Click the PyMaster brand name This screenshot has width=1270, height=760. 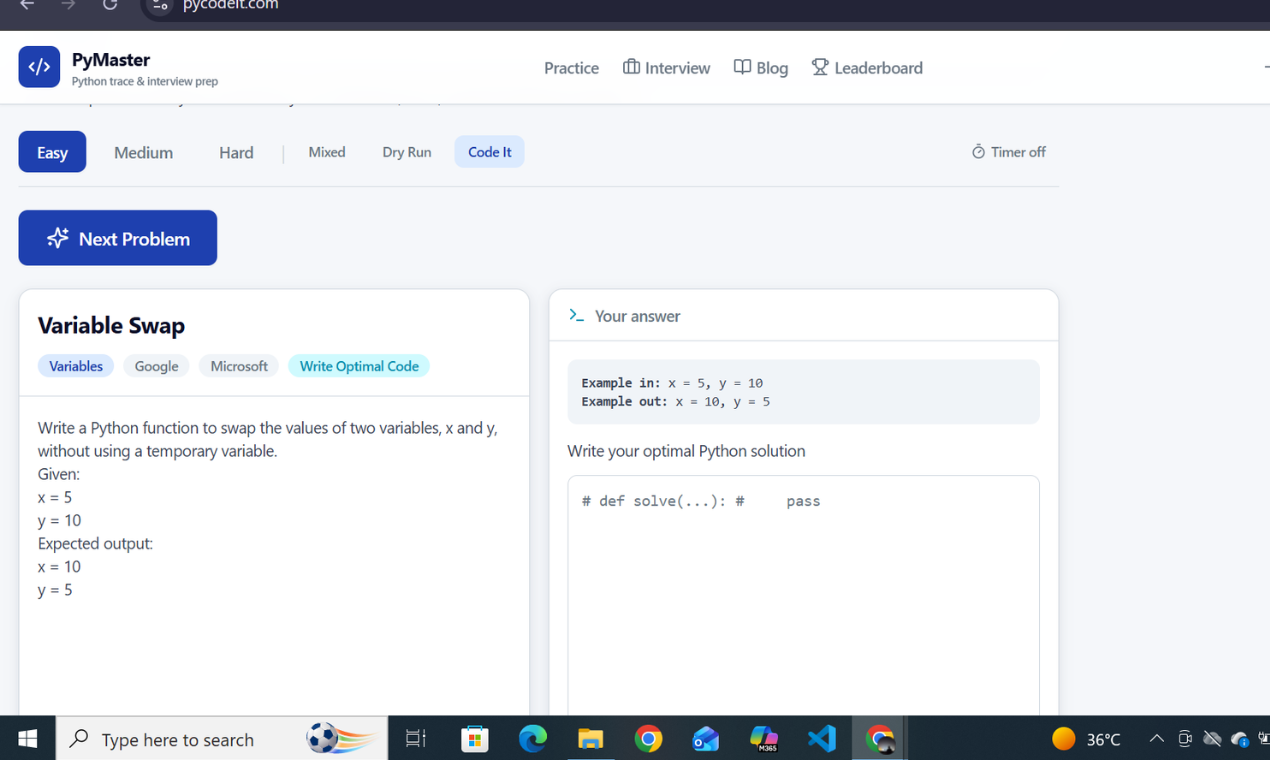tap(111, 60)
